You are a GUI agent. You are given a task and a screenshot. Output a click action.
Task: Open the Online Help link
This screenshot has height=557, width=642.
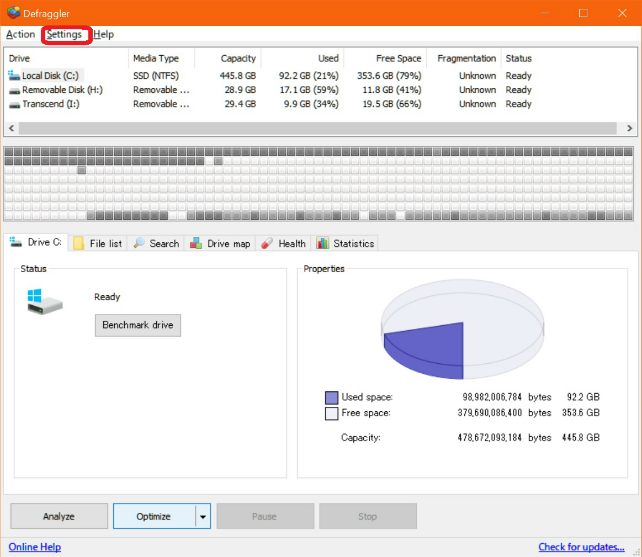coord(35,547)
